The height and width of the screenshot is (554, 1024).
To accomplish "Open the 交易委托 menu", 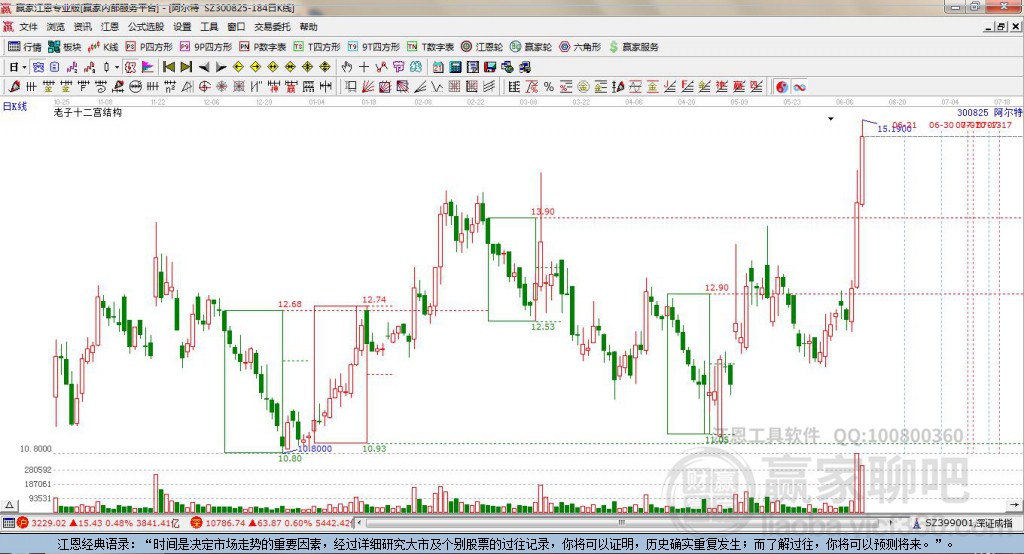I will click(272, 27).
